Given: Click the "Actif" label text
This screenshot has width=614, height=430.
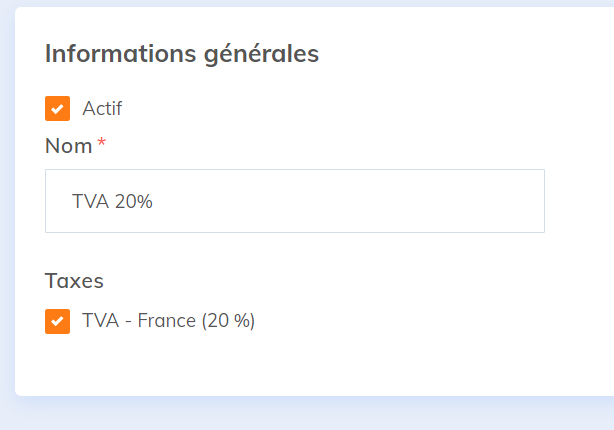Looking at the screenshot, I should pos(102,108).
